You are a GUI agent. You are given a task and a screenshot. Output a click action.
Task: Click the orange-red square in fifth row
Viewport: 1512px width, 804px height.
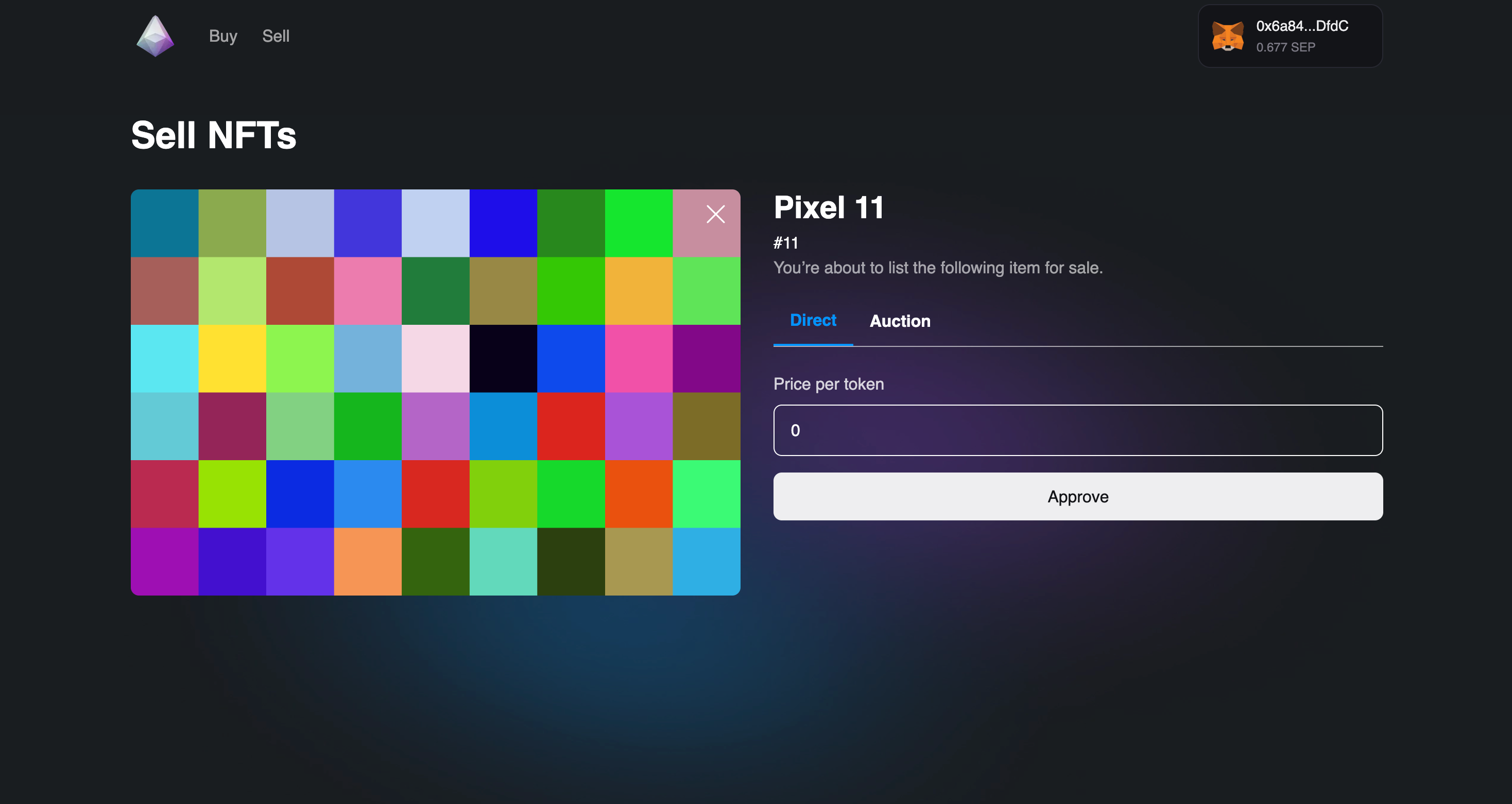[639, 494]
